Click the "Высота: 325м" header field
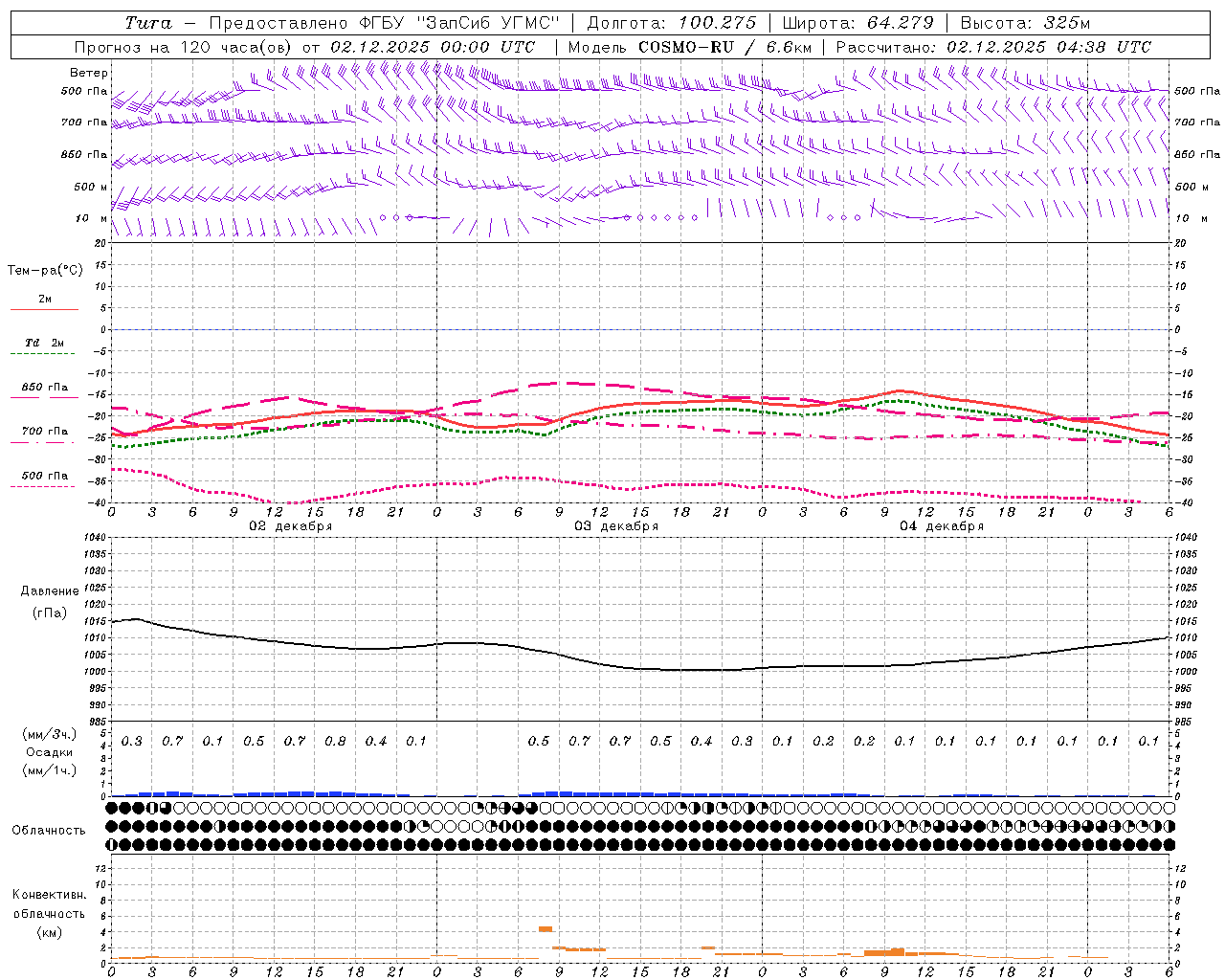The image size is (1225, 980). (x=1025, y=23)
